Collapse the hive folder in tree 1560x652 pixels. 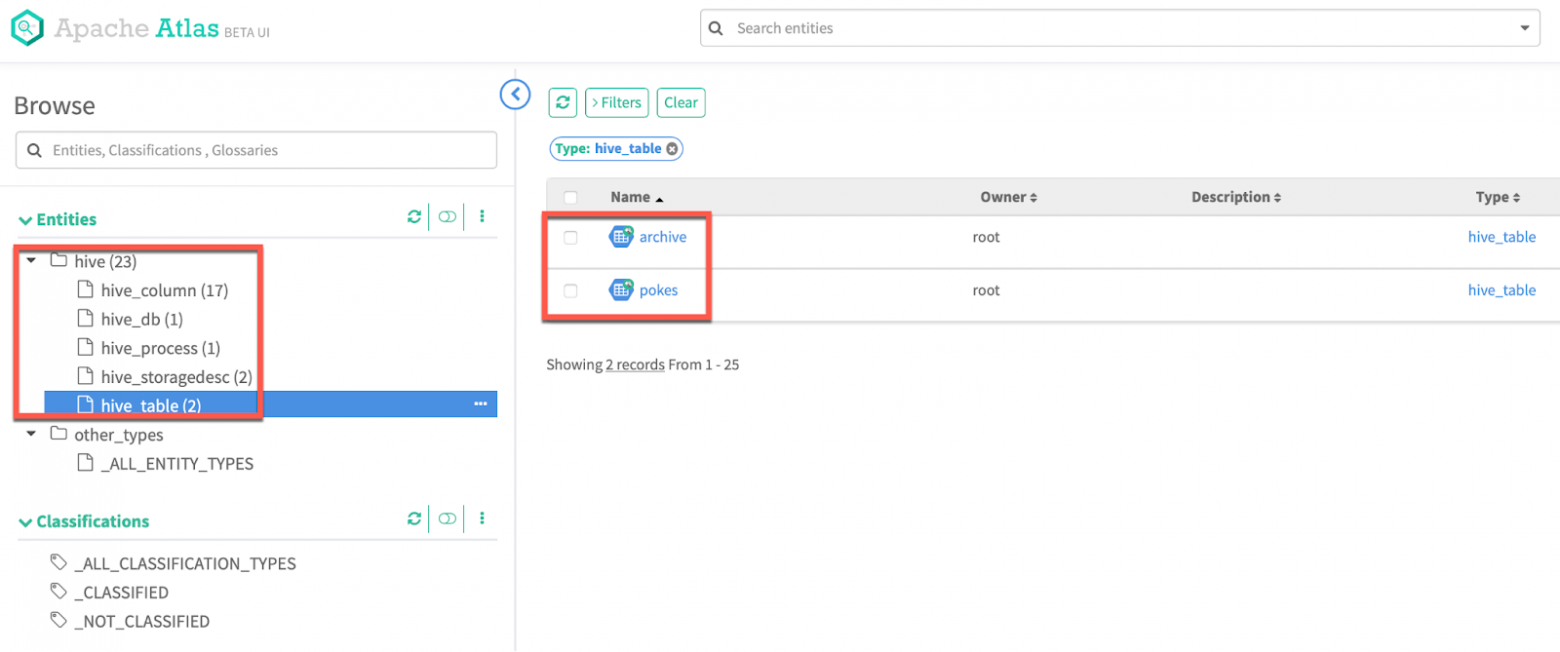[x=31, y=261]
